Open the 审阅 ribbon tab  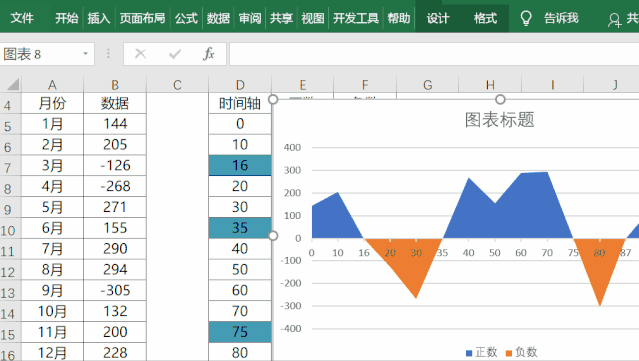[x=250, y=18]
